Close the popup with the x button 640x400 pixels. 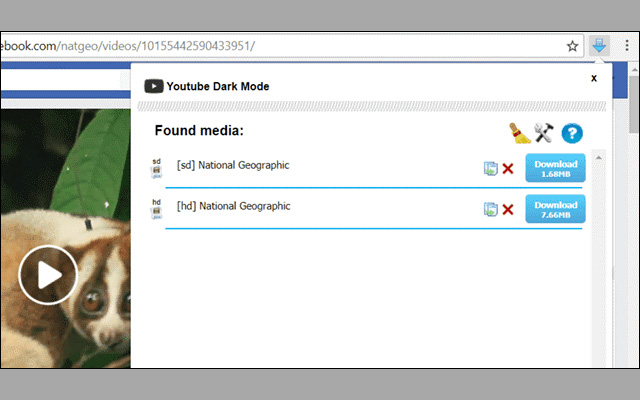pyautogui.click(x=594, y=77)
